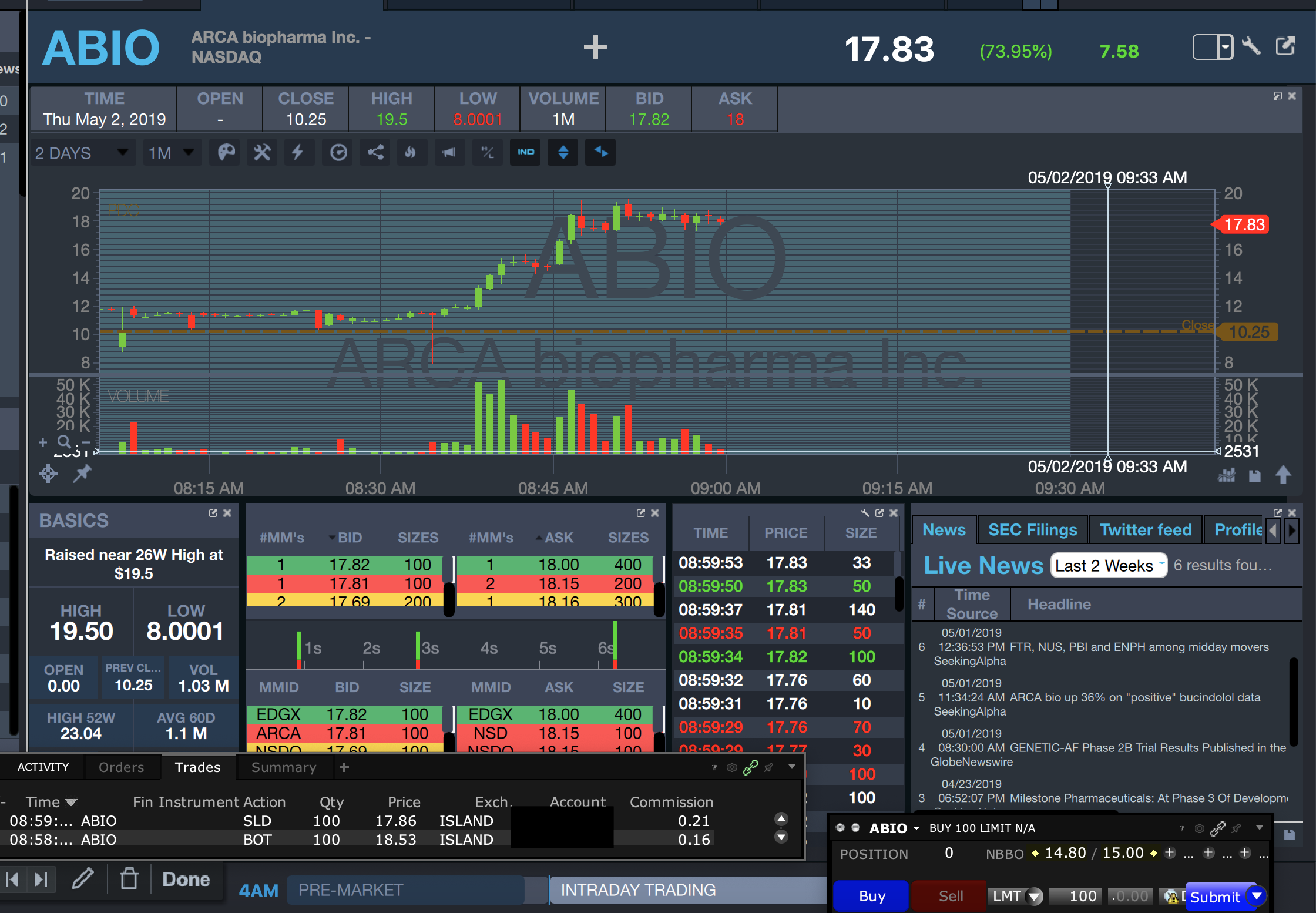Click the flame hot-stocks icon

pyautogui.click(x=411, y=153)
